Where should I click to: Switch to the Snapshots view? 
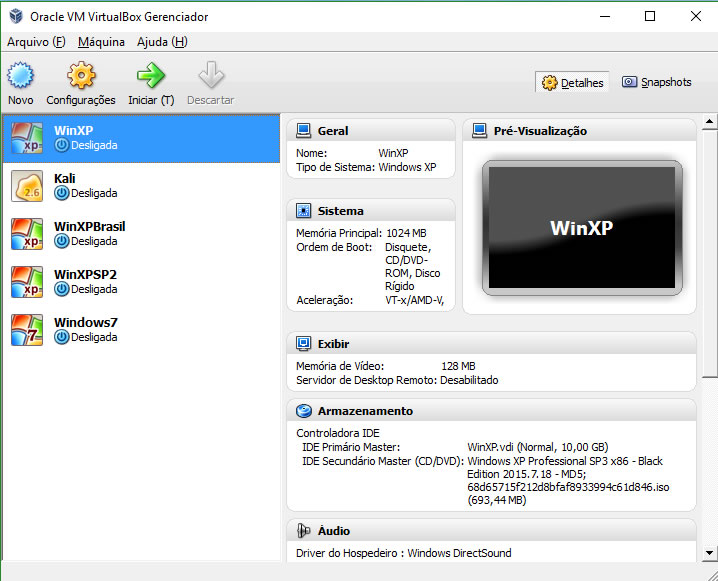coord(657,82)
